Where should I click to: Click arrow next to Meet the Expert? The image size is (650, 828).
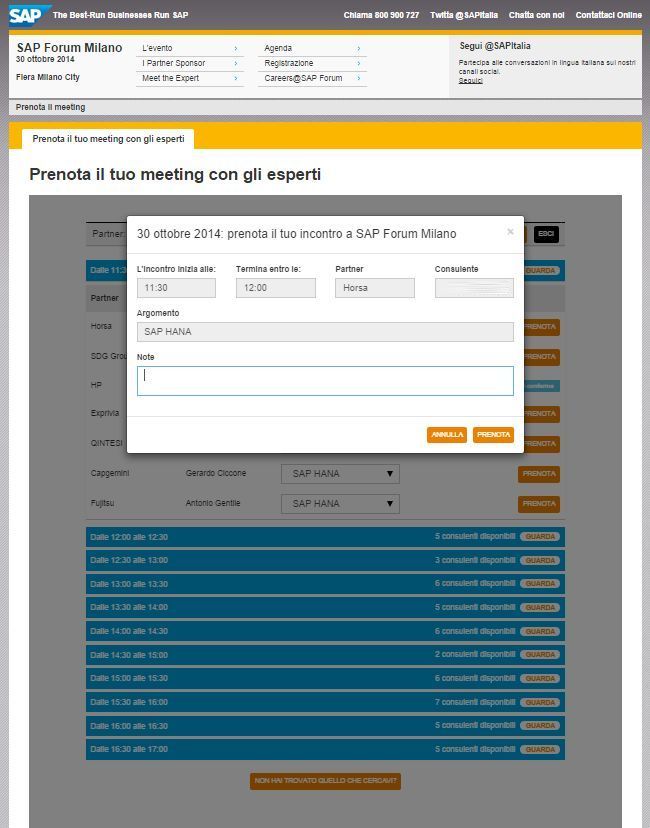(236, 78)
